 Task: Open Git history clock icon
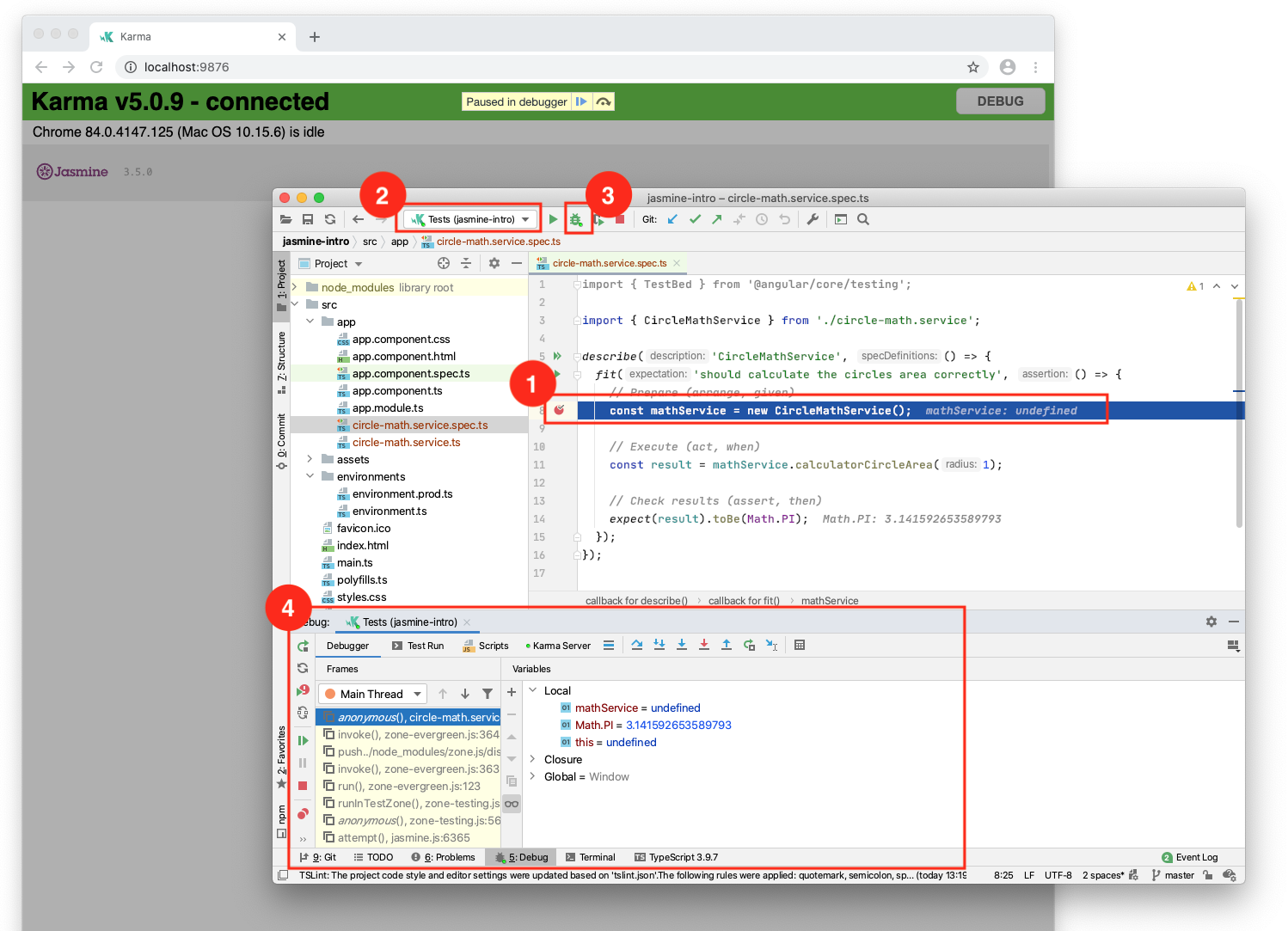pyautogui.click(x=762, y=219)
